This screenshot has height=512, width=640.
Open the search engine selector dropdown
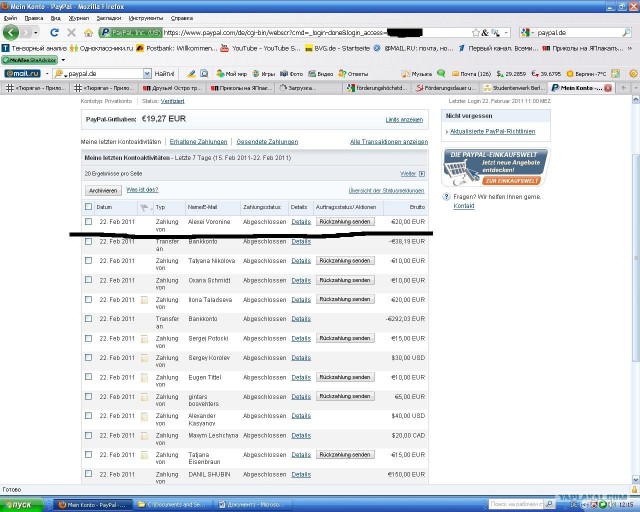point(527,33)
